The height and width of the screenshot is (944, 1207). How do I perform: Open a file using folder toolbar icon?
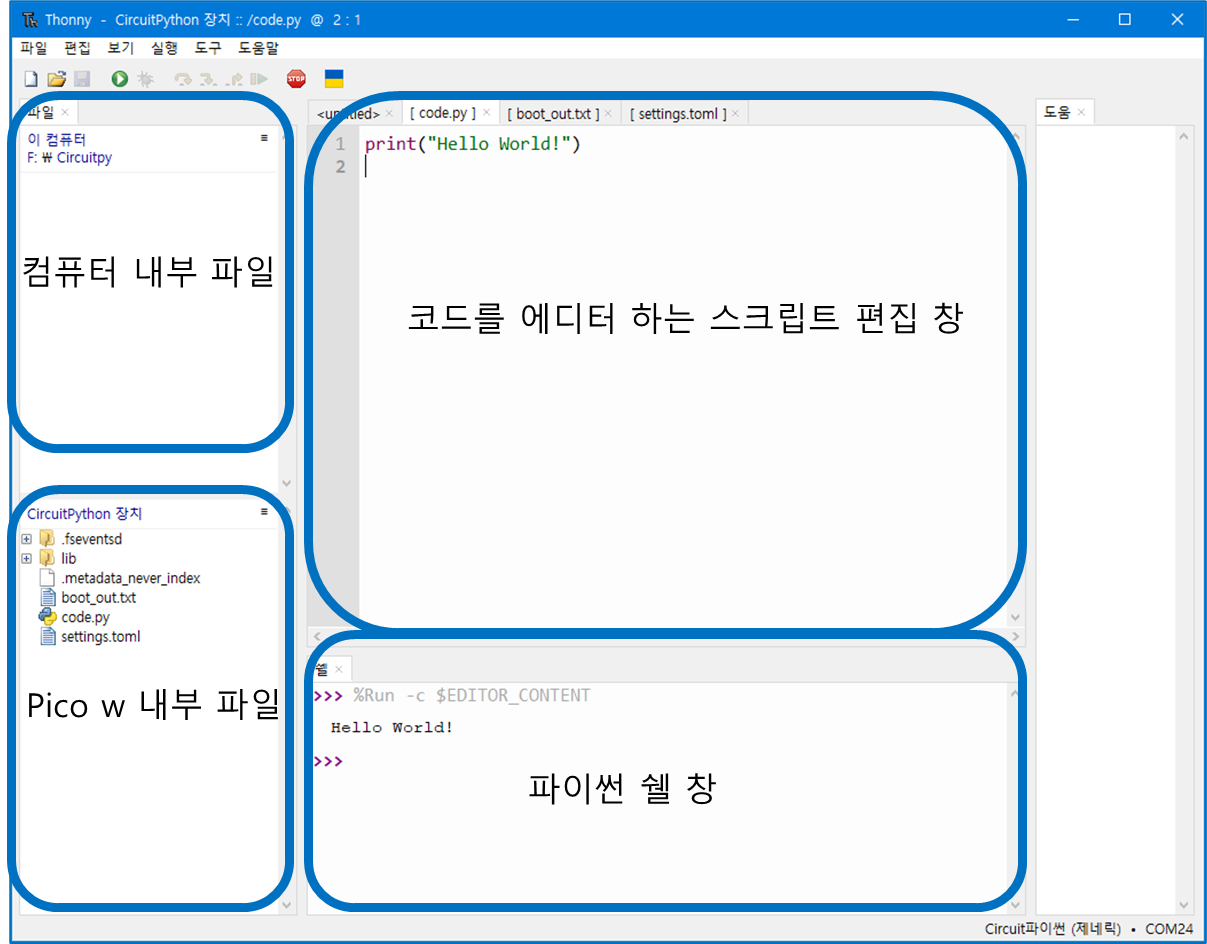pyautogui.click(x=57, y=79)
